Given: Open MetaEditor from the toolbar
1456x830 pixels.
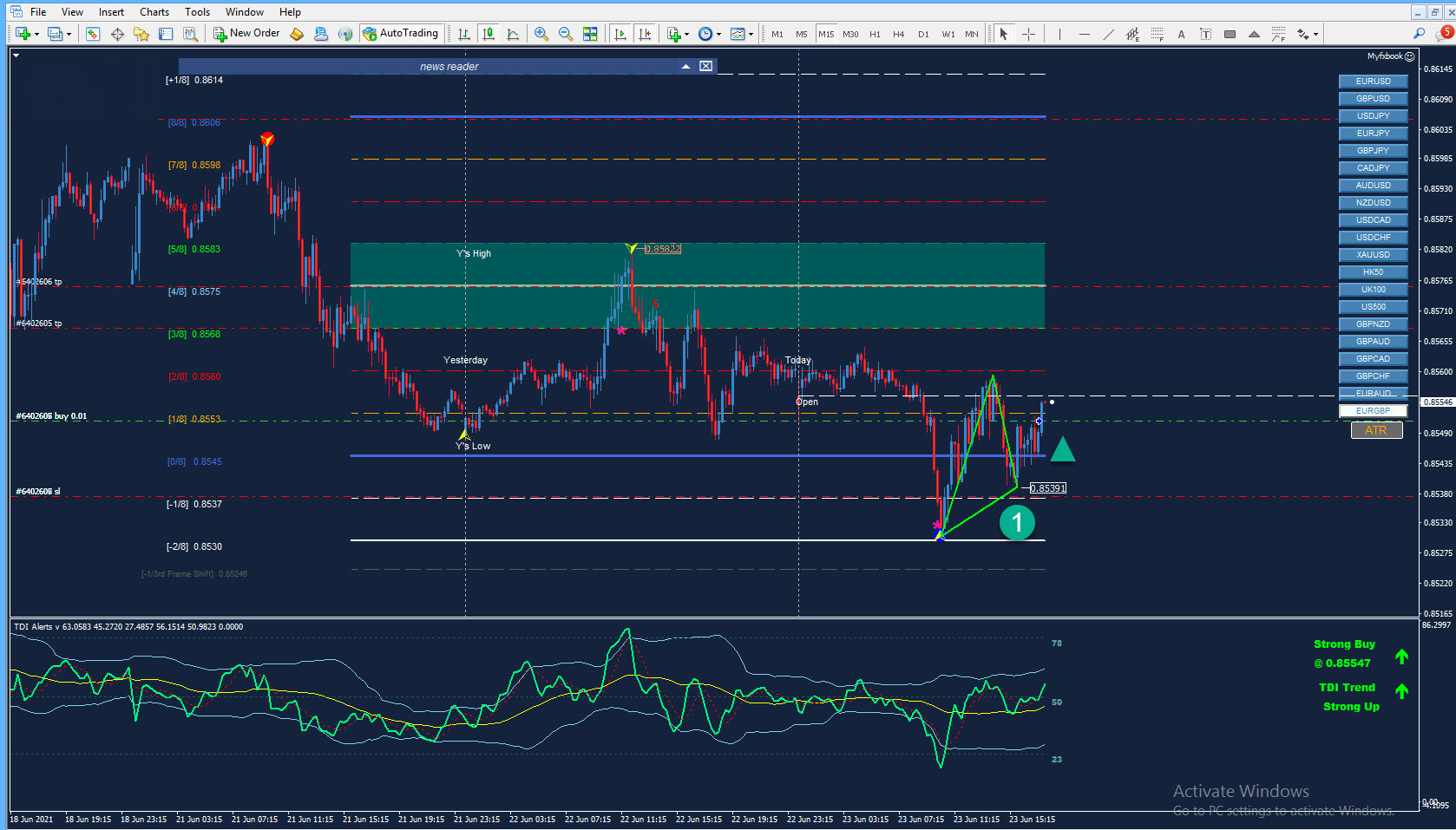Looking at the screenshot, I should [x=297, y=34].
